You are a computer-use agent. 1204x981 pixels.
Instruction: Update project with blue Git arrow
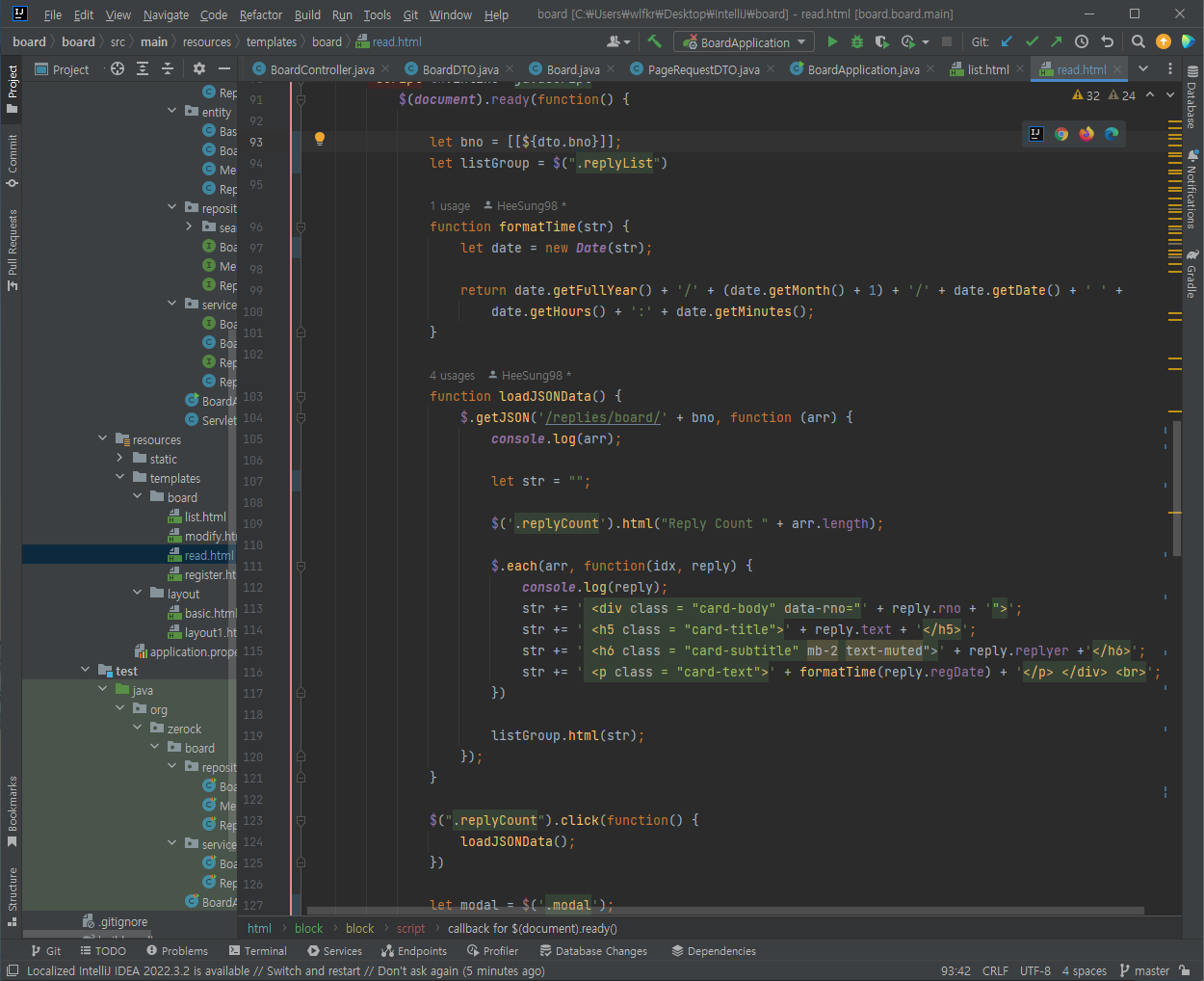coord(1008,41)
